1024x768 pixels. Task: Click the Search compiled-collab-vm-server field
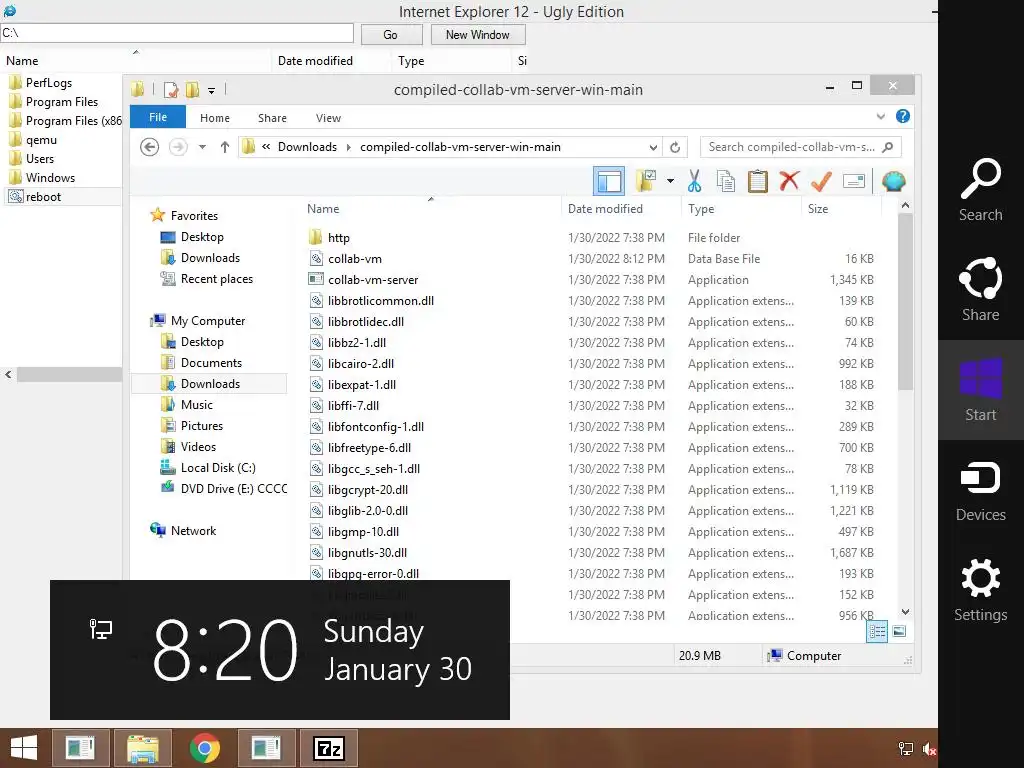pos(801,147)
